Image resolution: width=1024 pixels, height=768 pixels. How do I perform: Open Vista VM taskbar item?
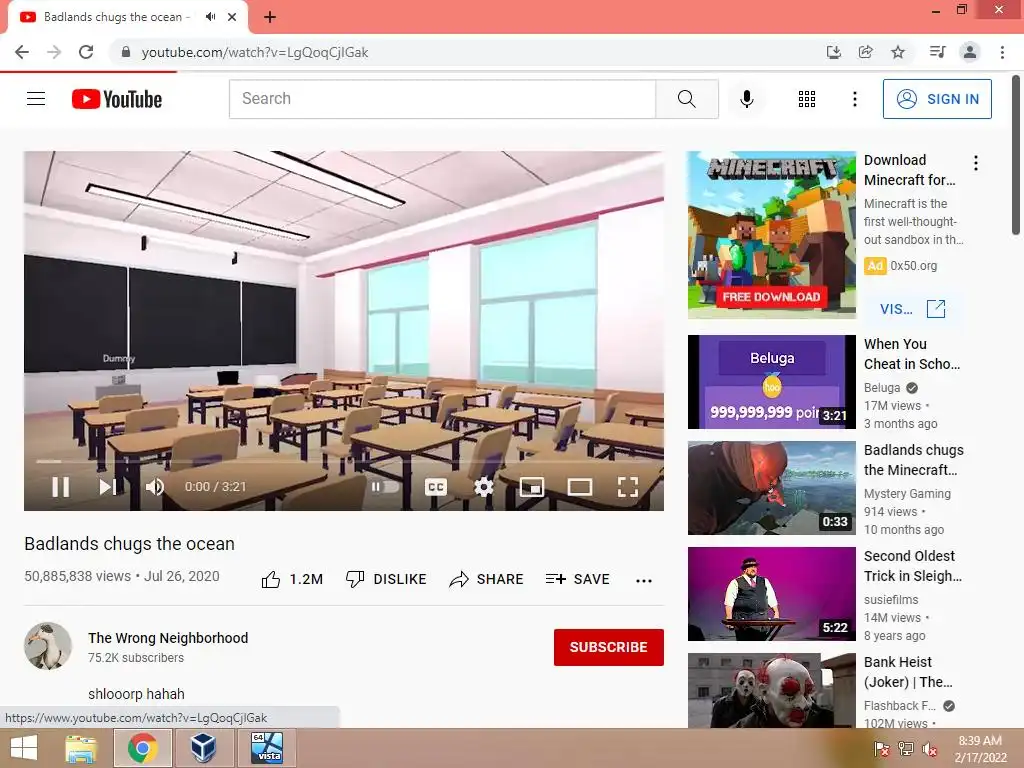click(267, 748)
